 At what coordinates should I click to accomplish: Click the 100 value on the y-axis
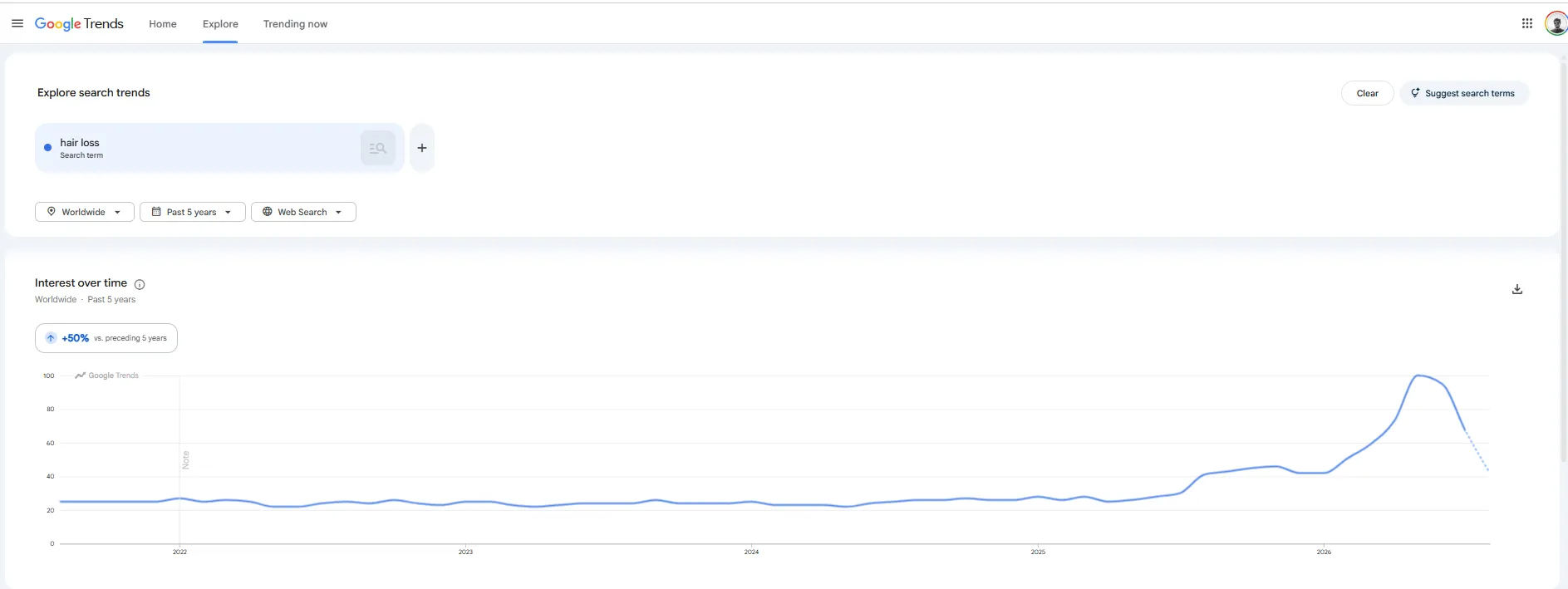49,375
